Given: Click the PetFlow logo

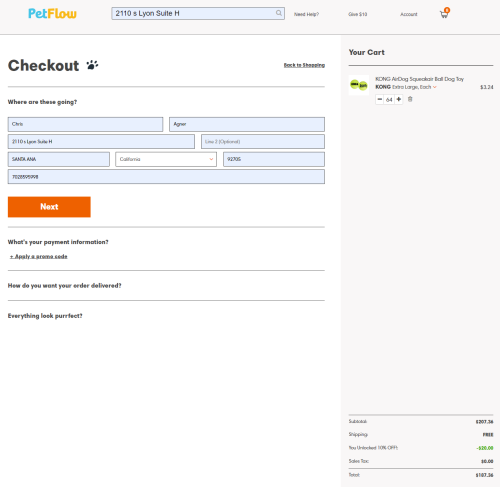Looking at the screenshot, I should pos(52,13).
